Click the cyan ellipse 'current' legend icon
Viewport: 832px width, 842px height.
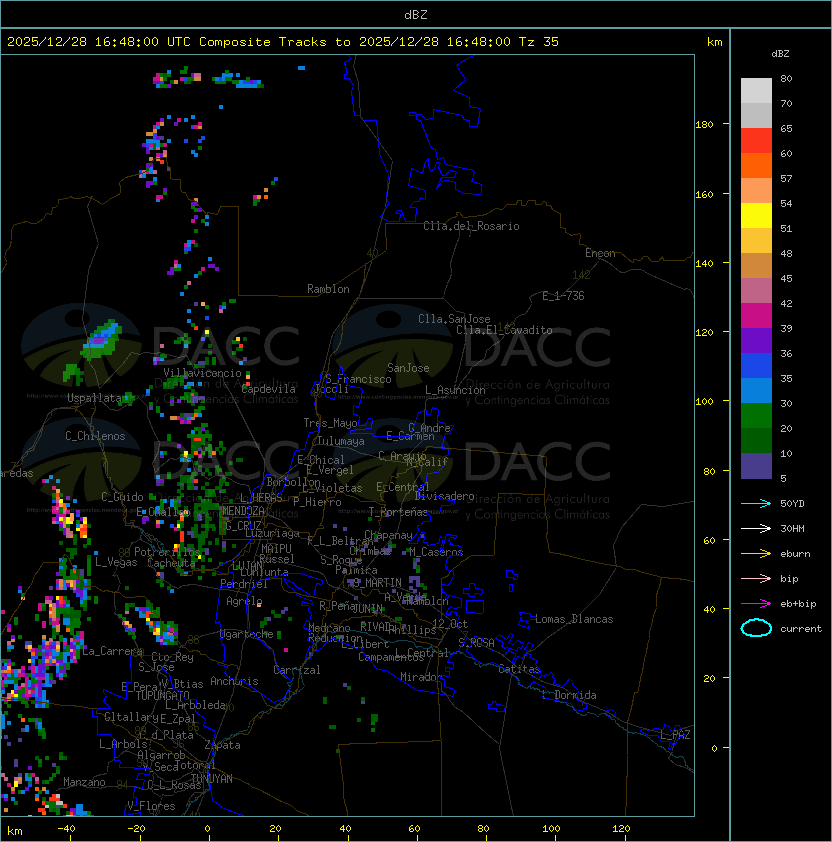756,628
